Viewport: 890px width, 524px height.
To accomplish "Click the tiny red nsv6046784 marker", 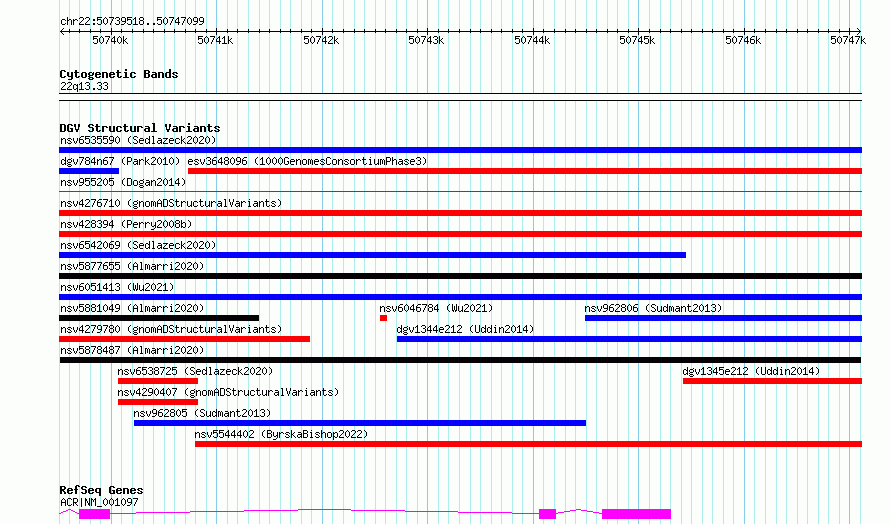I will coord(384,318).
